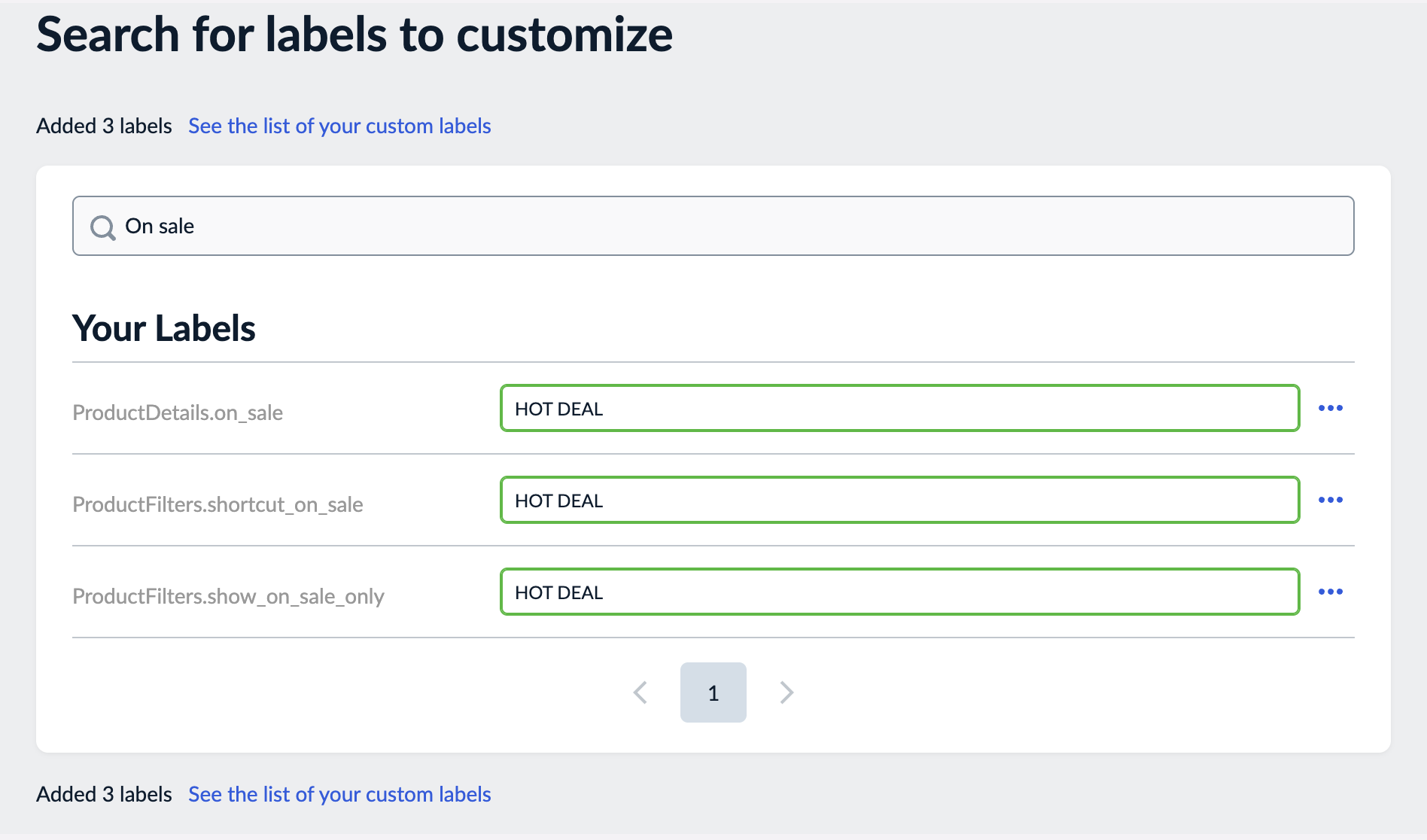Open bottom 'See the list of your custom labels' link
Image resolution: width=1427 pixels, height=840 pixels.
[339, 794]
